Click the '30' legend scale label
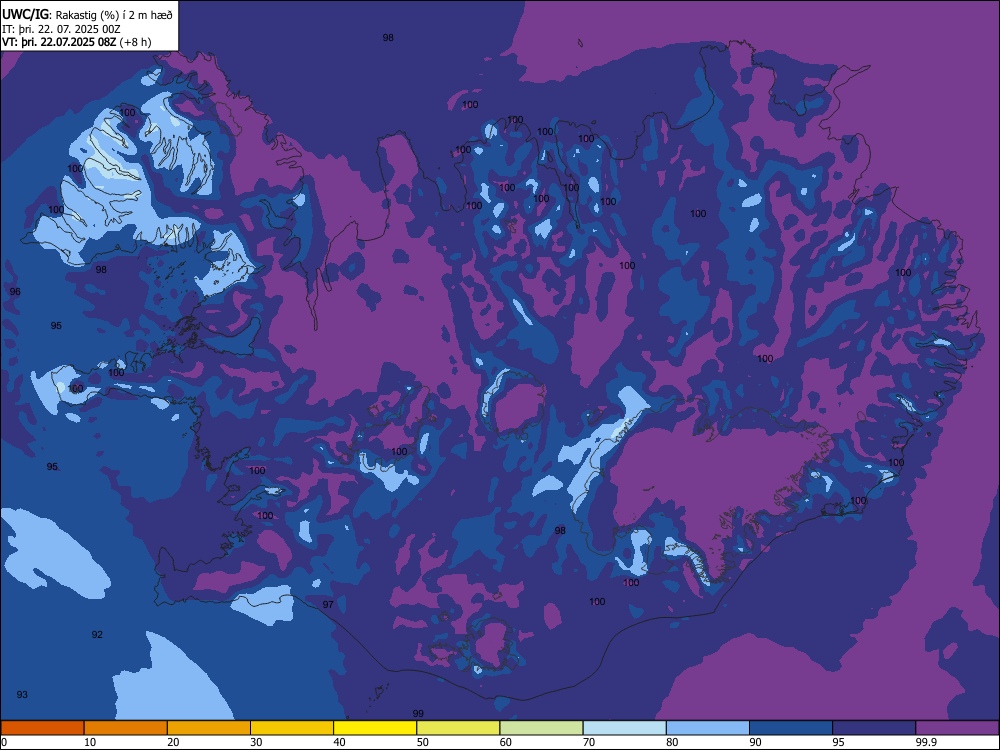 (256, 742)
